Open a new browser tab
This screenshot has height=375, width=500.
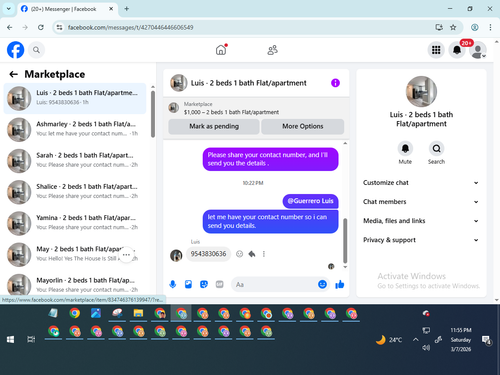click(x=127, y=9)
